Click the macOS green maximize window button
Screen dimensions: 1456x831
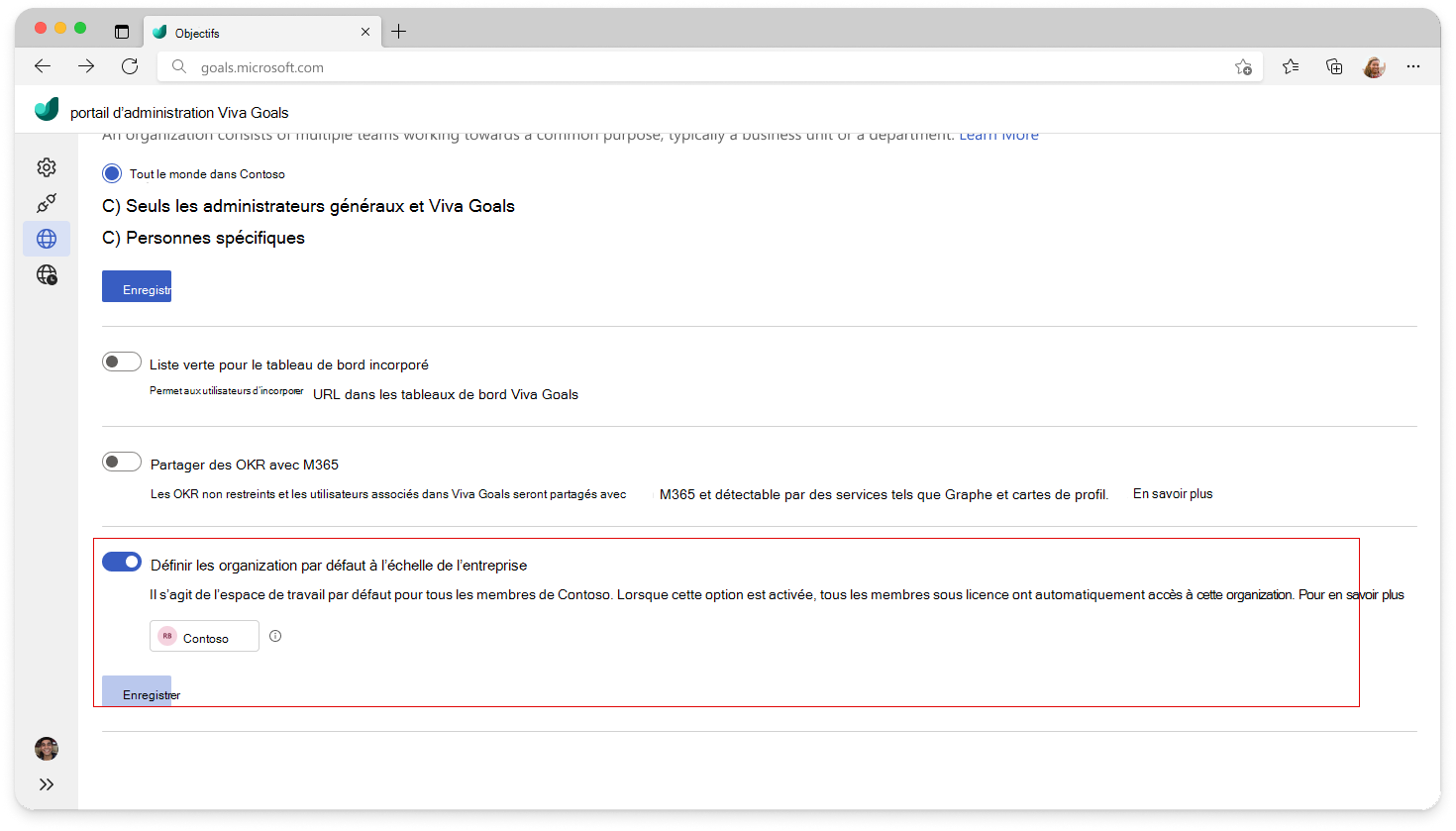[x=80, y=28]
